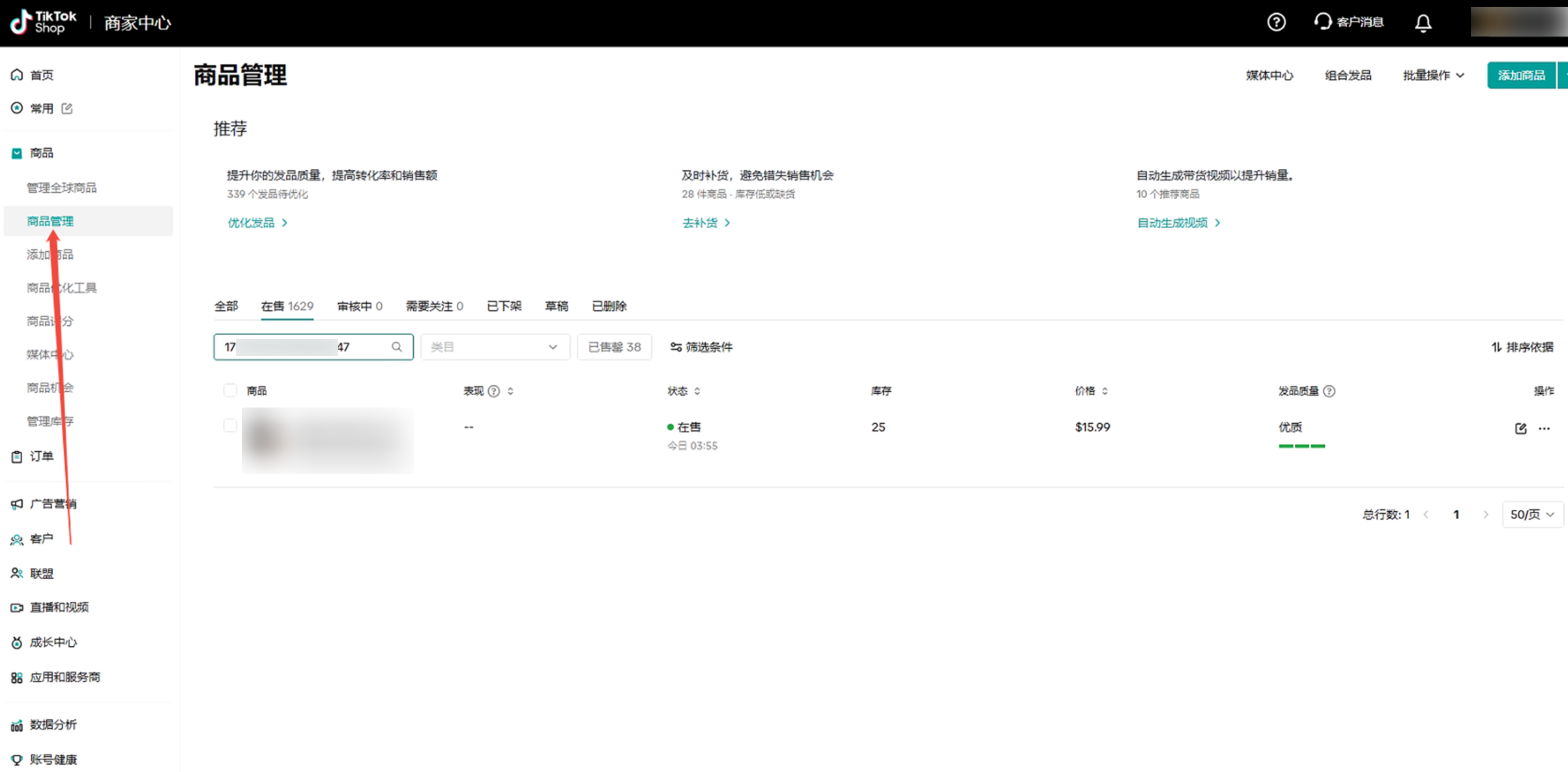Open the notification bell icon
The width and height of the screenshot is (1568, 772).
[1423, 23]
